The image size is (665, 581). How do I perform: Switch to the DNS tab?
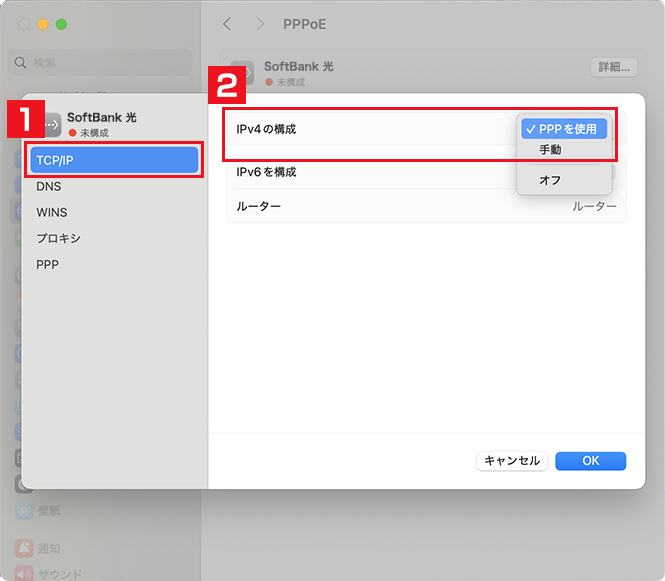point(49,186)
